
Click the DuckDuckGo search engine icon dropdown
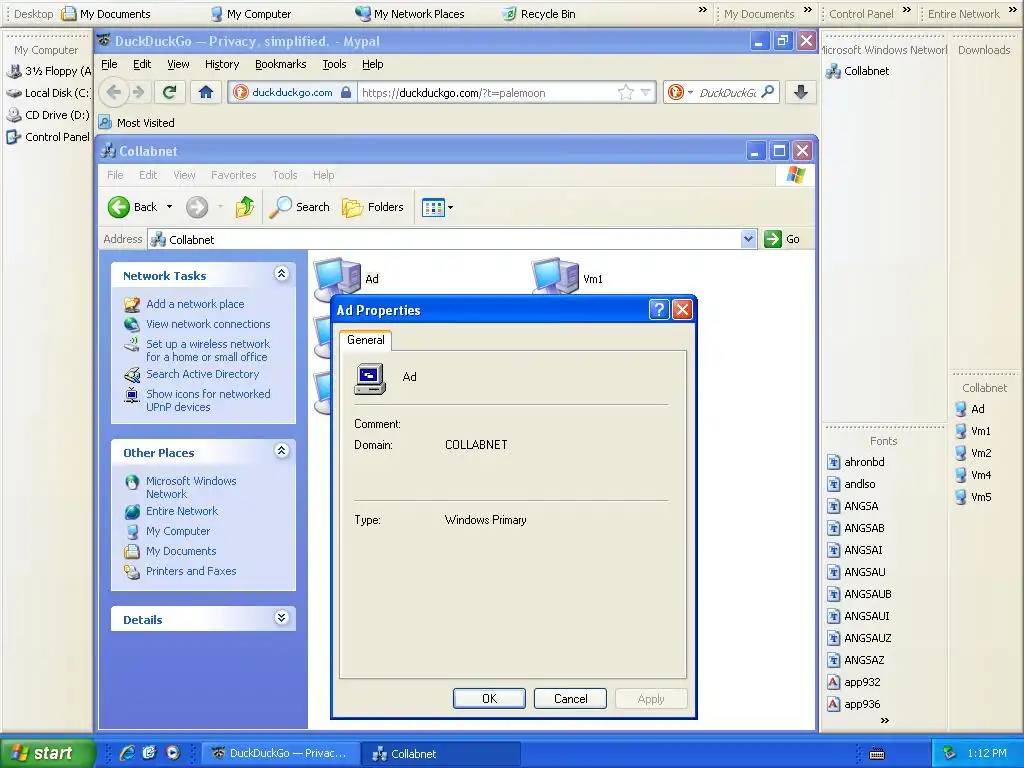click(680, 92)
